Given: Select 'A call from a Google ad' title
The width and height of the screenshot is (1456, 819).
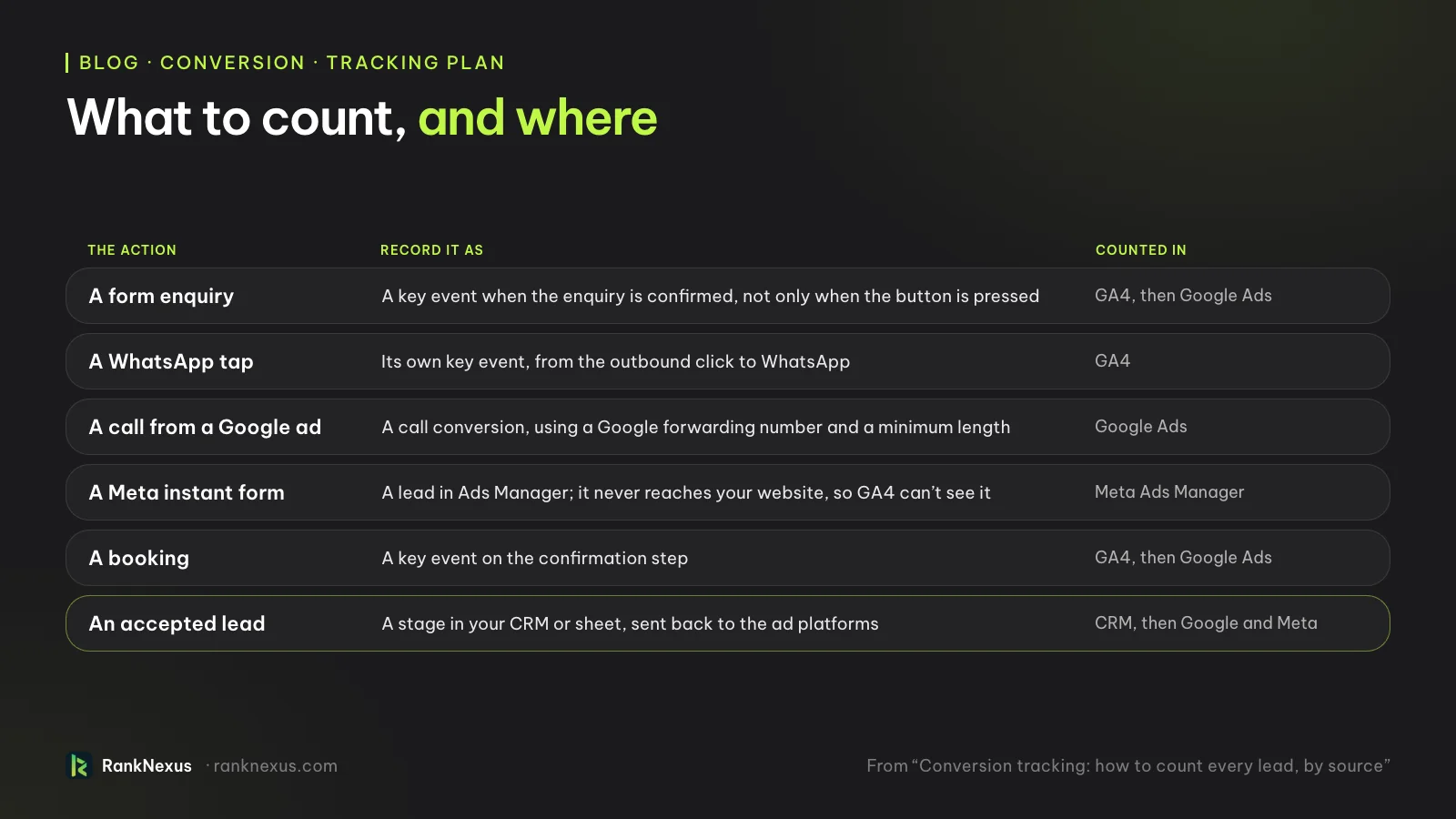Looking at the screenshot, I should click(205, 428).
